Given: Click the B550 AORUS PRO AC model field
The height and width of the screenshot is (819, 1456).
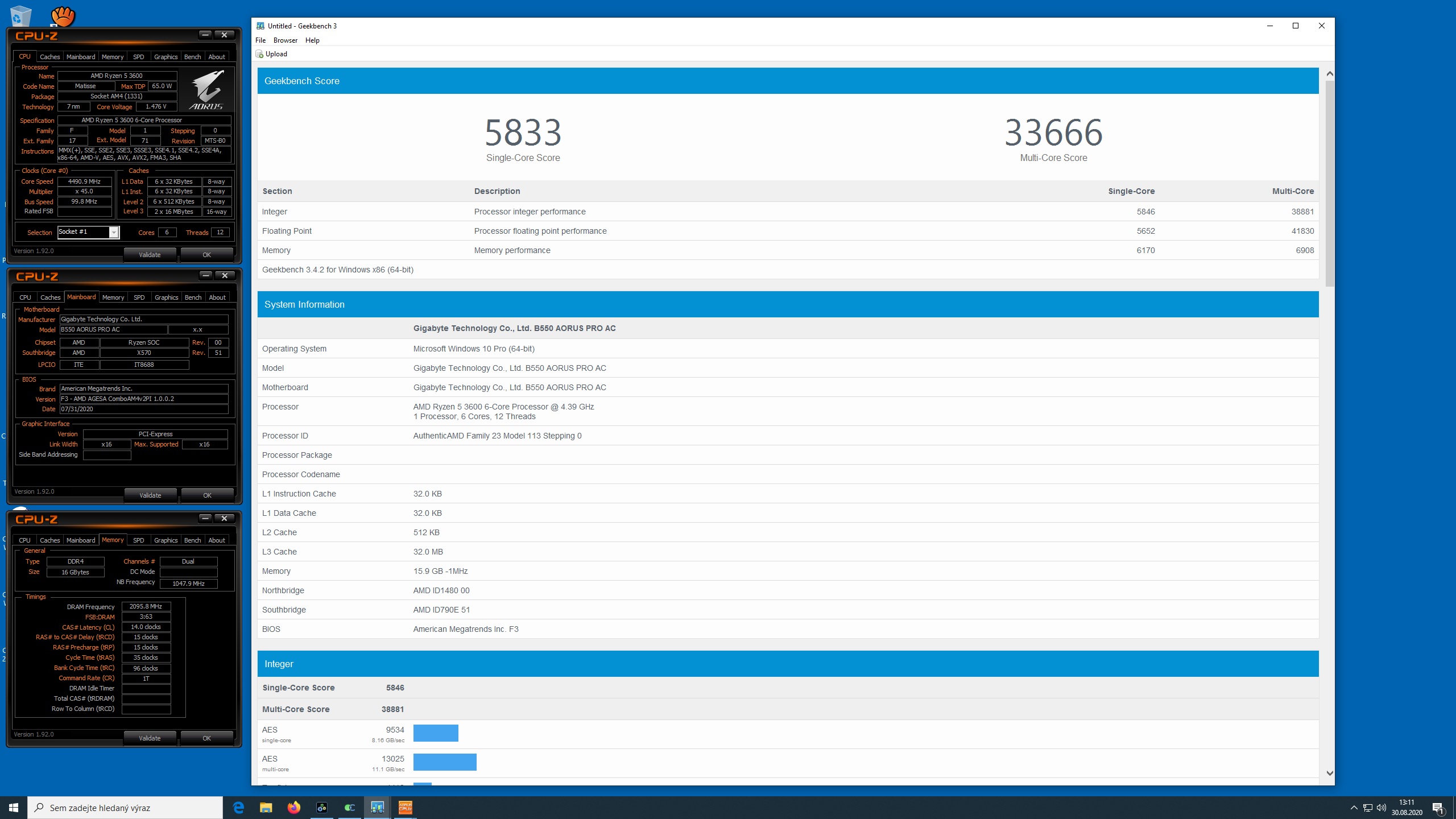Looking at the screenshot, I should (114, 329).
